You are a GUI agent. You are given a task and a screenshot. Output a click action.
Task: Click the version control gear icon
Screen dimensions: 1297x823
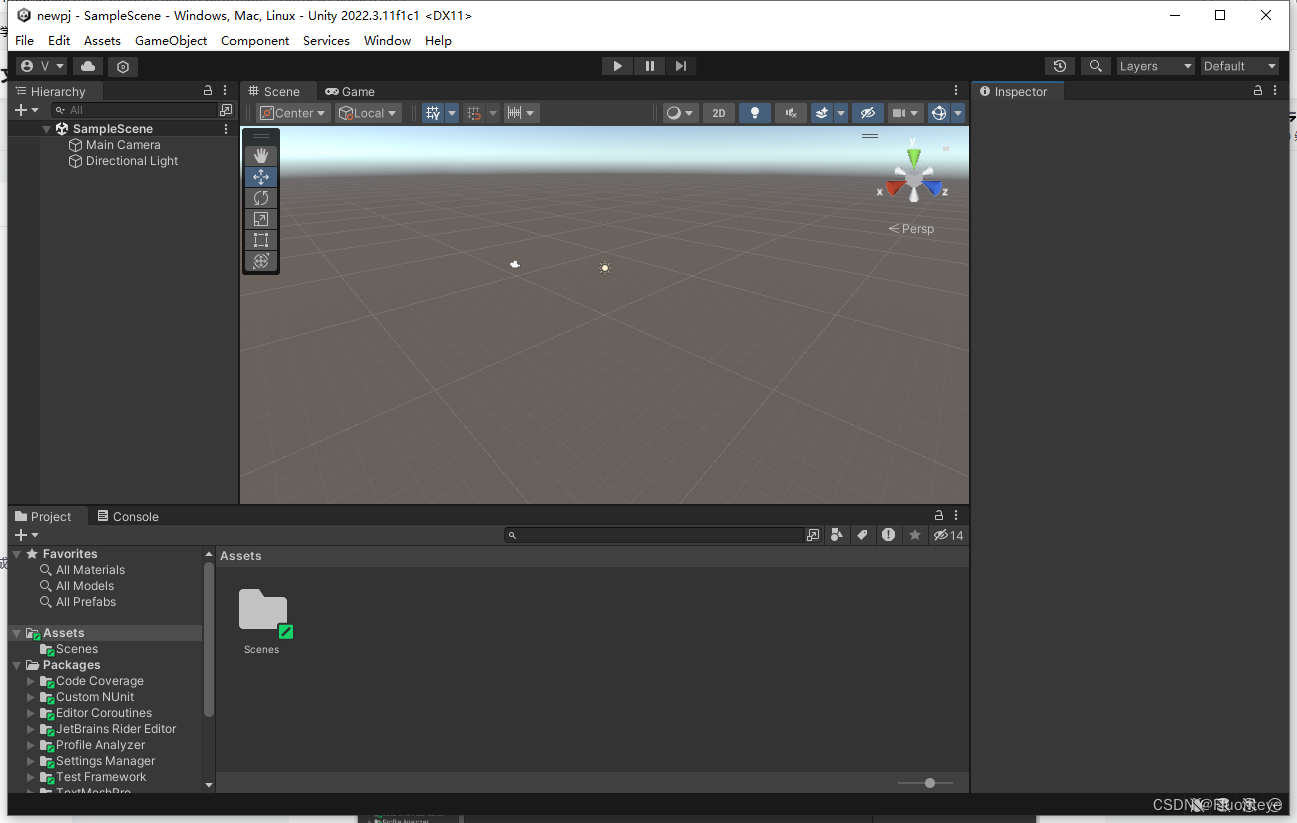(123, 66)
